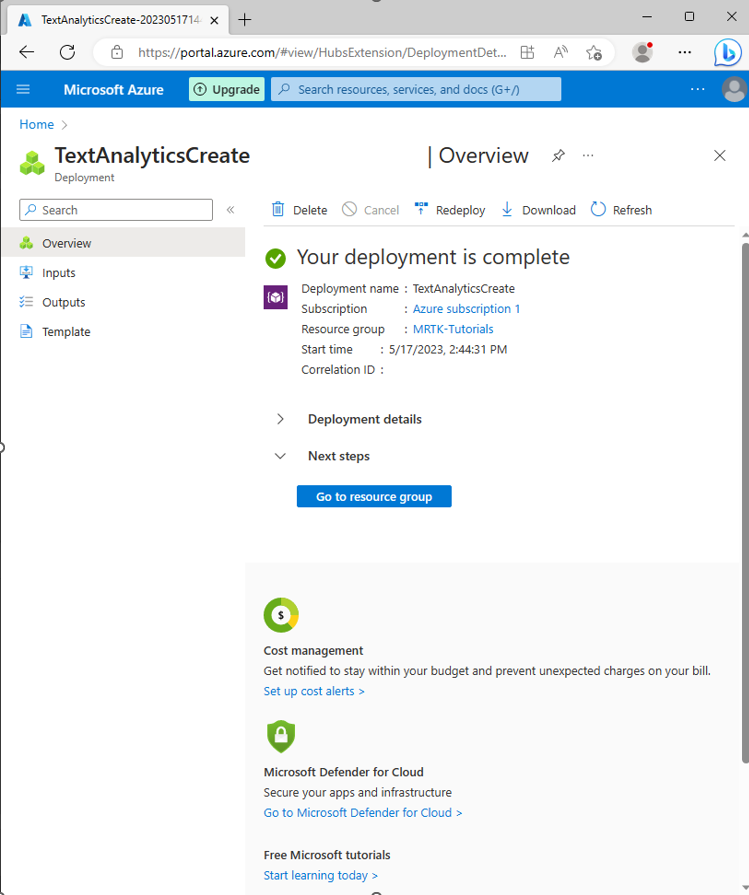The height and width of the screenshot is (895, 749).
Task: Click the Microsoft Azure logo text
Action: [x=113, y=90]
